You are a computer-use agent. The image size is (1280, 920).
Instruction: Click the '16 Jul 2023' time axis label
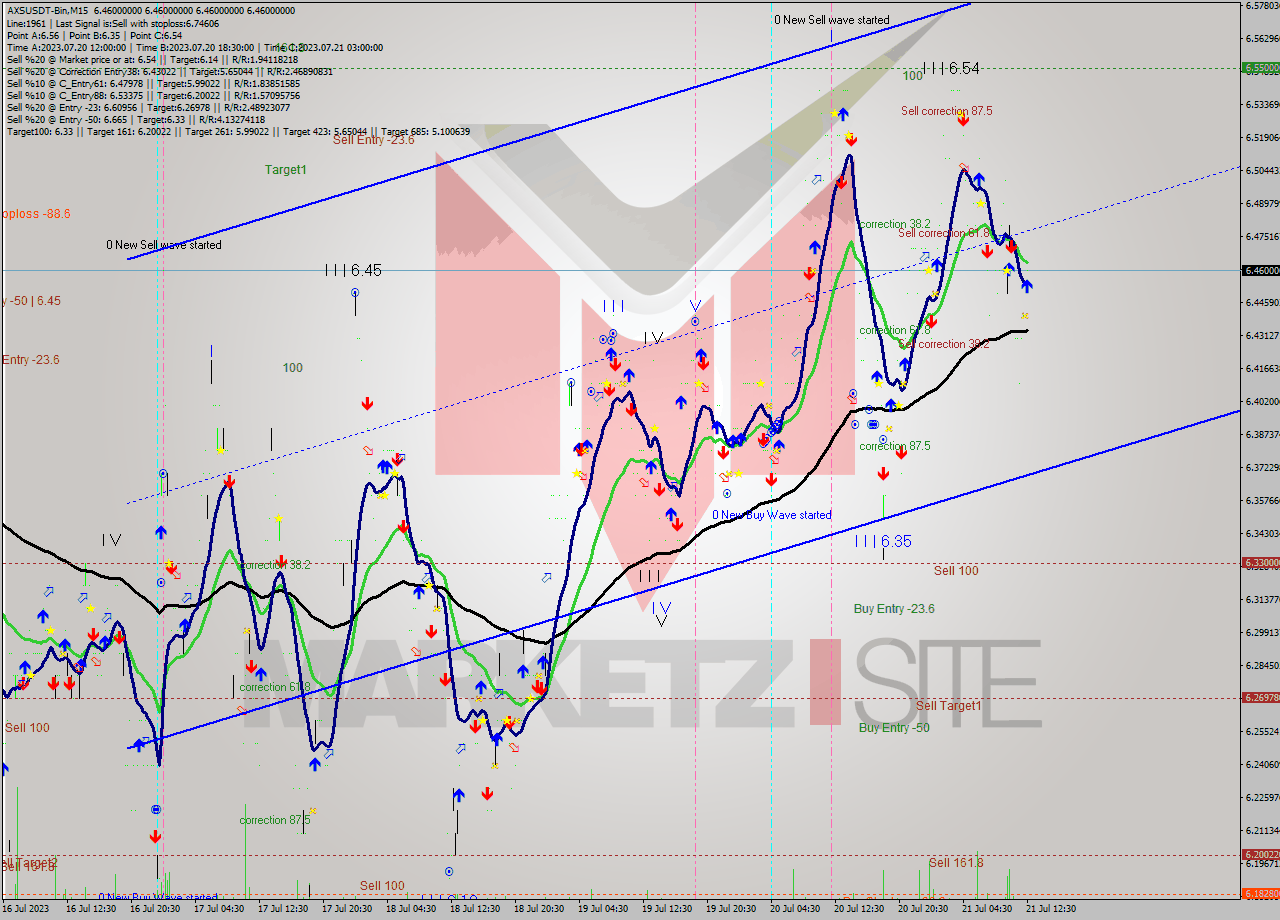[x=25, y=909]
